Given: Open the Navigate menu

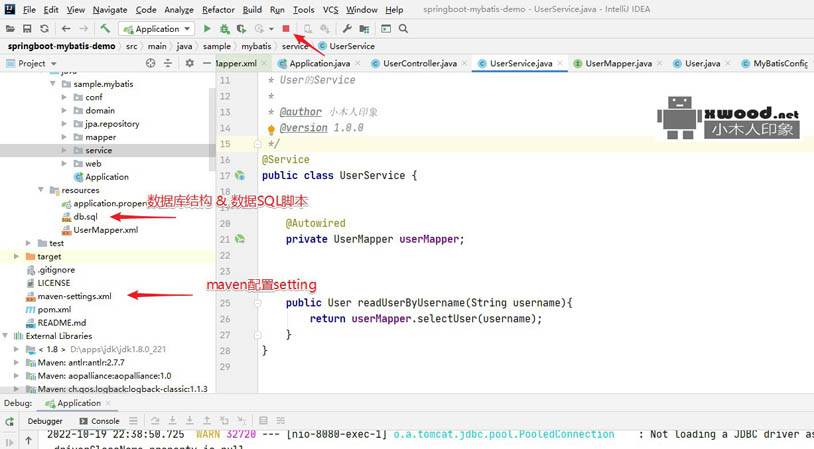Looking at the screenshot, I should [110, 9].
